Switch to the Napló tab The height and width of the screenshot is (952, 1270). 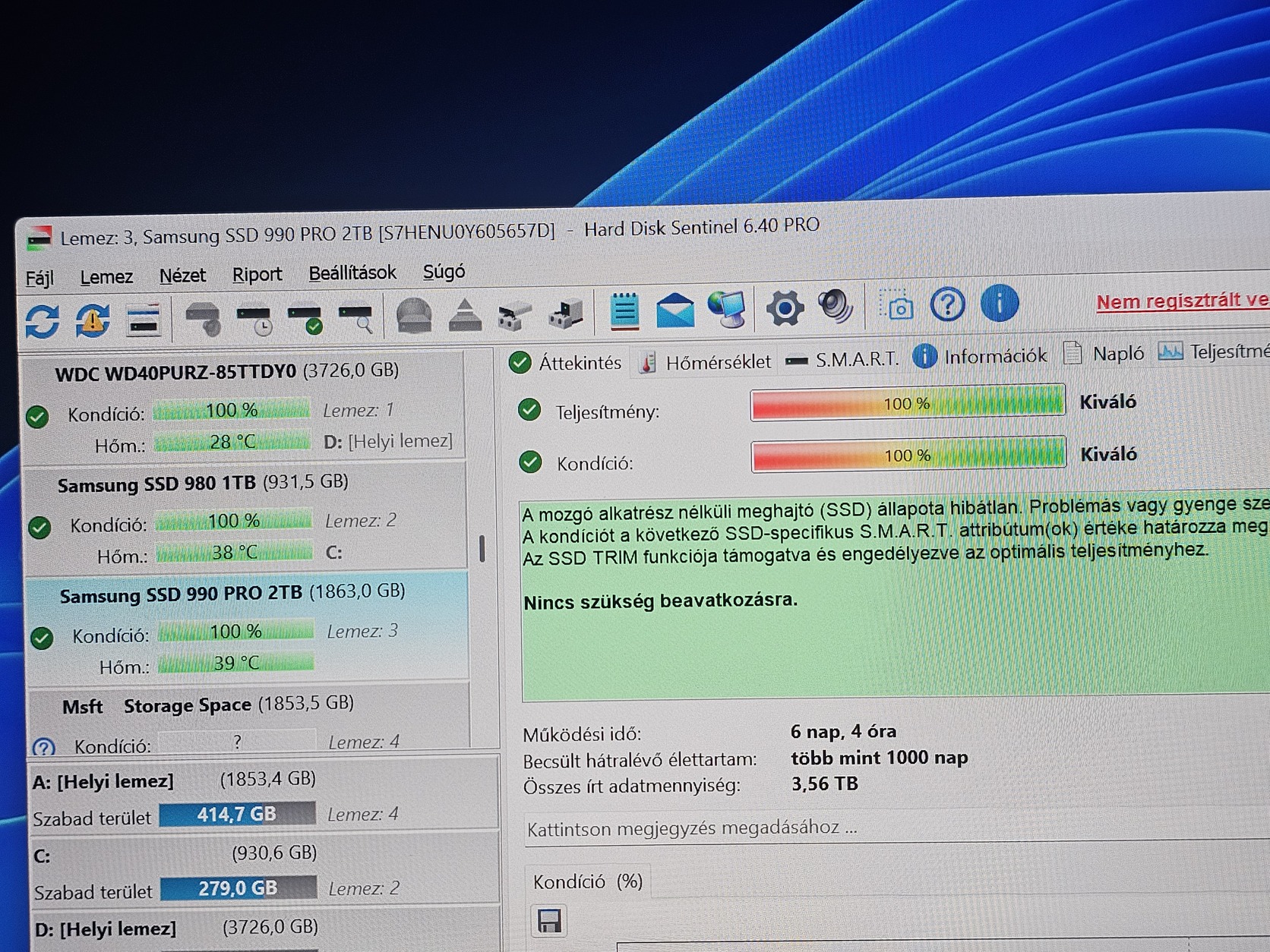pos(1104,354)
